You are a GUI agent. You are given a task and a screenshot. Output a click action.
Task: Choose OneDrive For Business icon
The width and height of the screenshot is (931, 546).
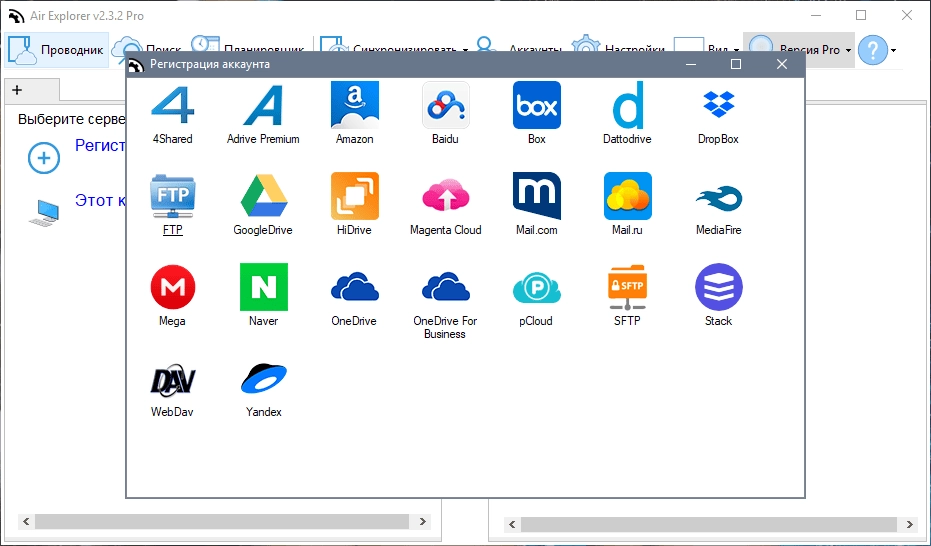445,287
